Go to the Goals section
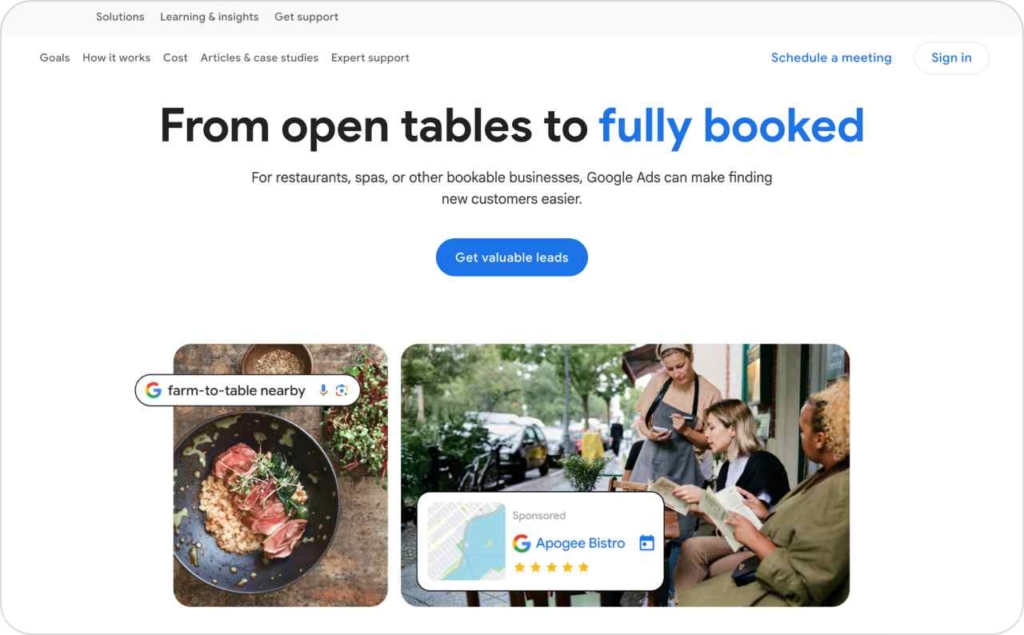Viewport: 1024px width, 635px height. click(x=54, y=57)
